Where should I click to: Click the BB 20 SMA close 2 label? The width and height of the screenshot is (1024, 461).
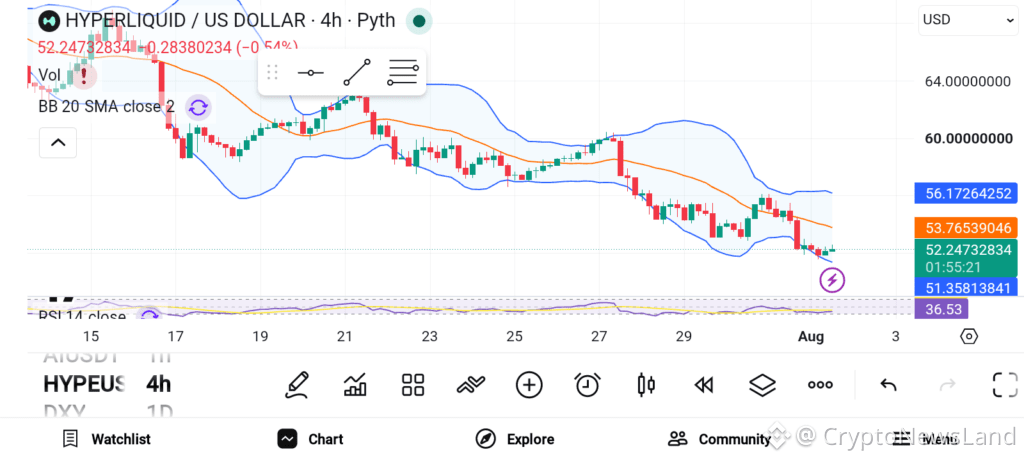[106, 107]
